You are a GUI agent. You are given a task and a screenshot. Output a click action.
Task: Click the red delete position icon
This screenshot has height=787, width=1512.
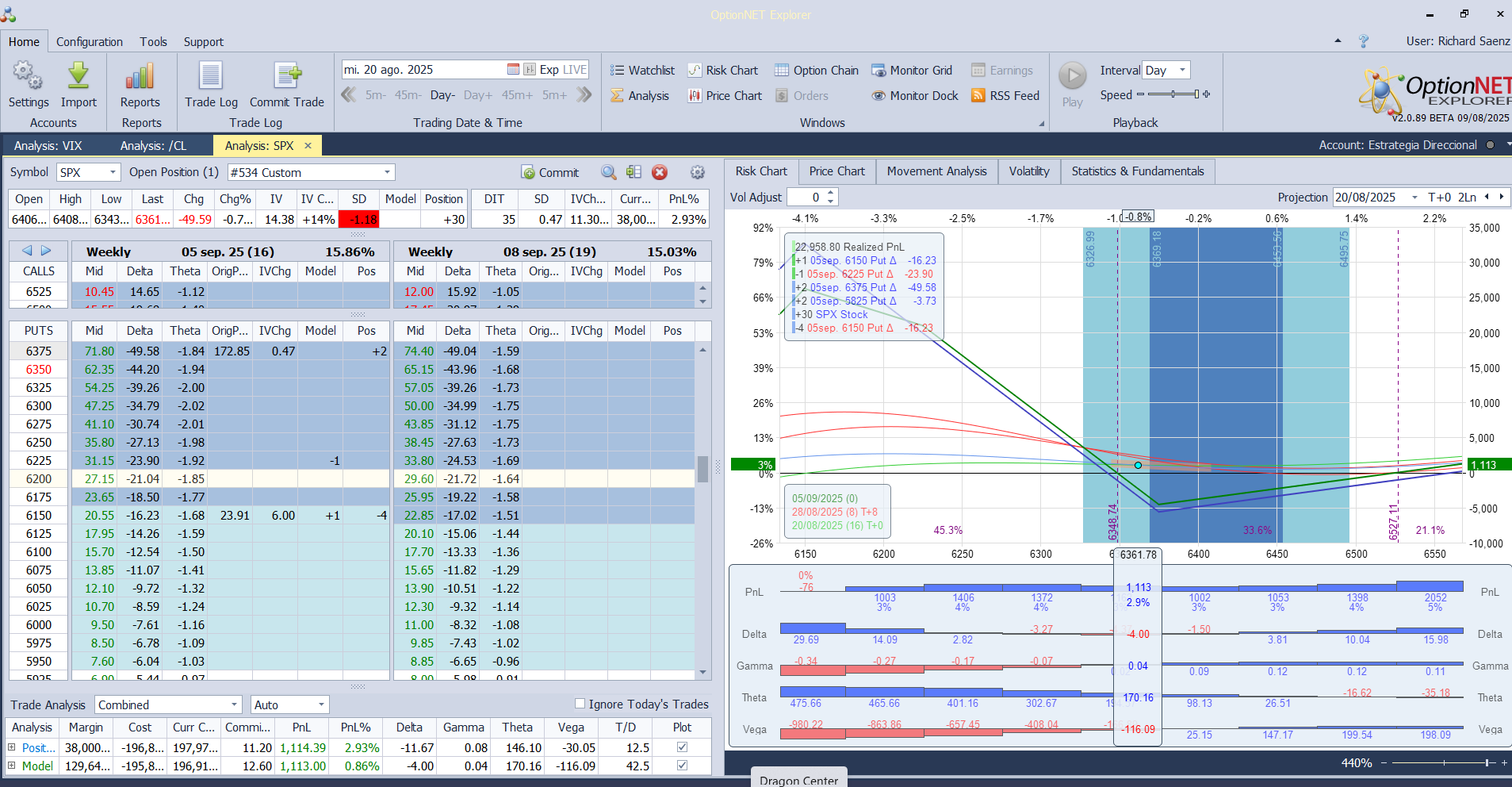coord(660,173)
